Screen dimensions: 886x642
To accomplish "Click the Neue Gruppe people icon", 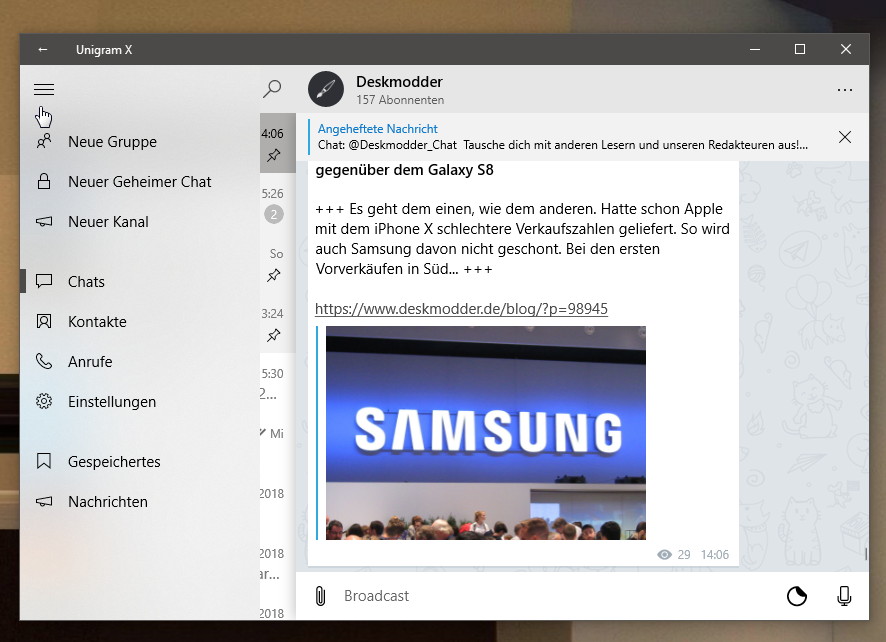I will (x=44, y=141).
